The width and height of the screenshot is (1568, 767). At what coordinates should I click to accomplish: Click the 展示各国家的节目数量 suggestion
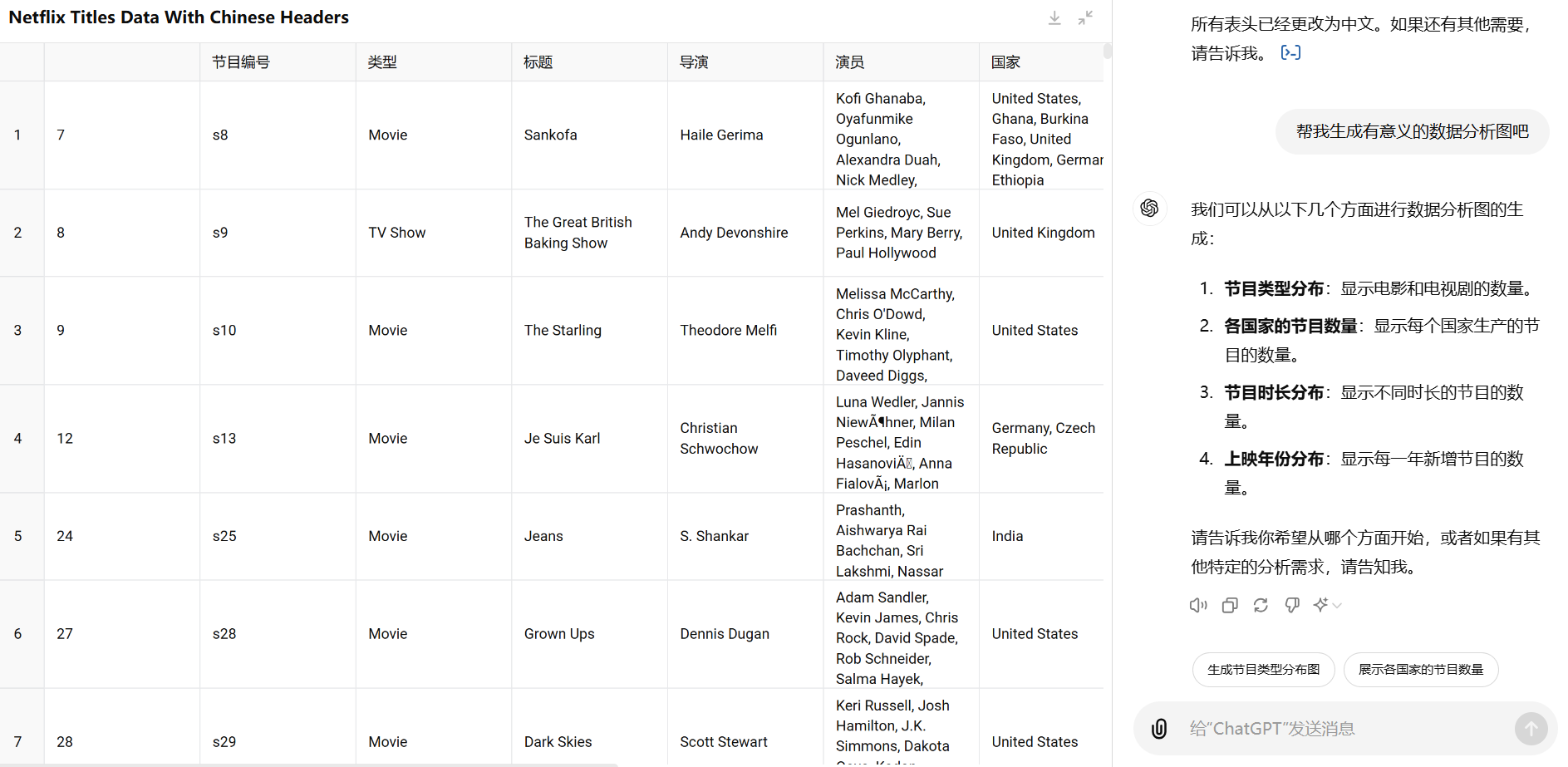point(1421,670)
